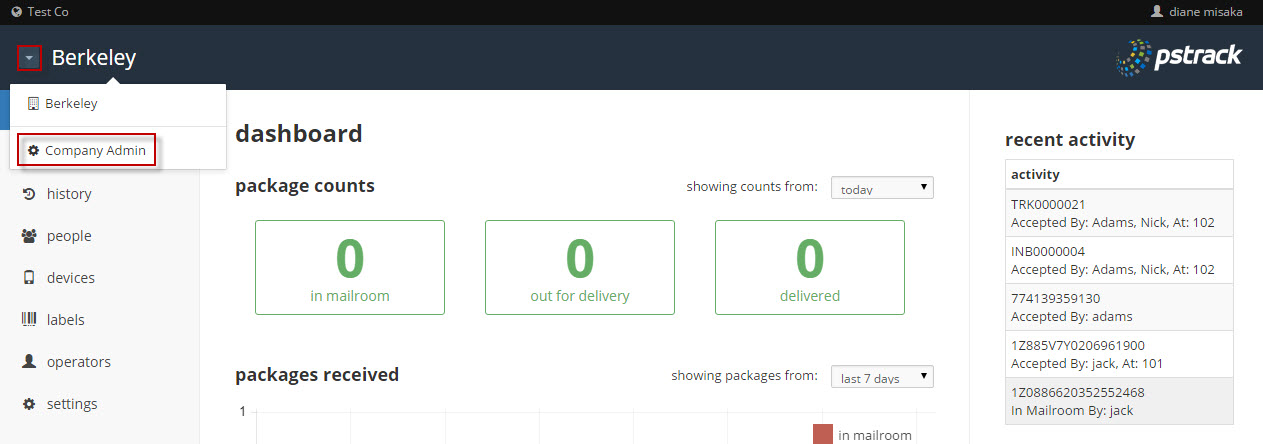Viewport: 1263px width, 444px height.
Task: Click the 'delivered' package count box
Action: (809, 267)
